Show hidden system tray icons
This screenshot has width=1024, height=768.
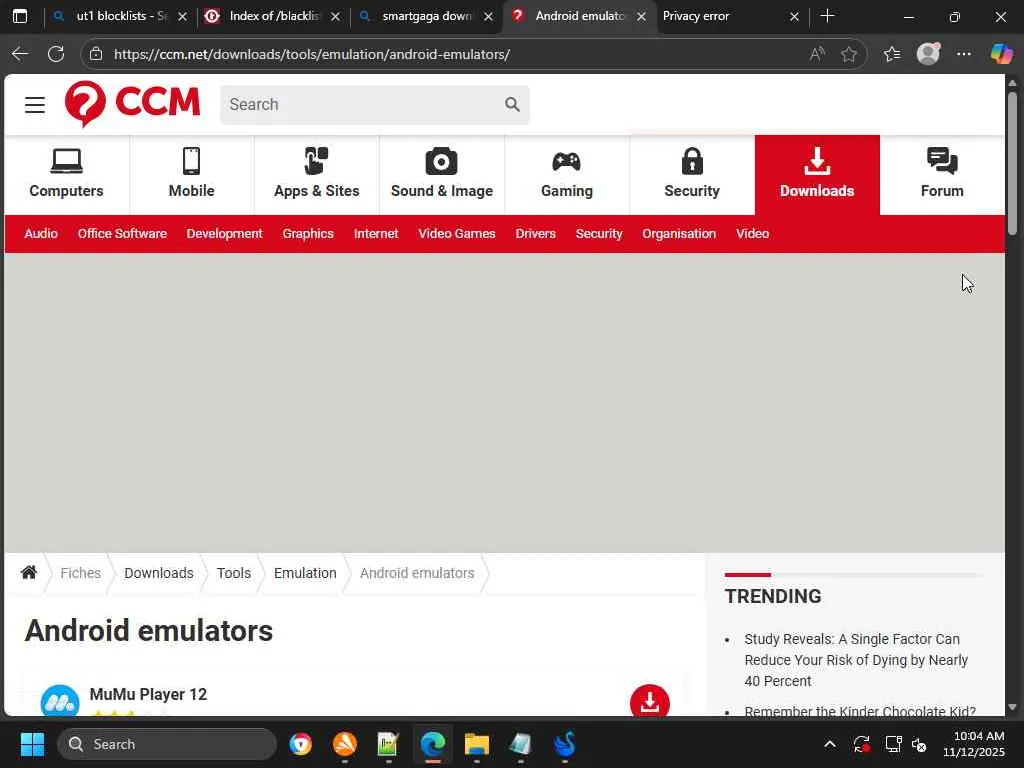click(x=829, y=744)
